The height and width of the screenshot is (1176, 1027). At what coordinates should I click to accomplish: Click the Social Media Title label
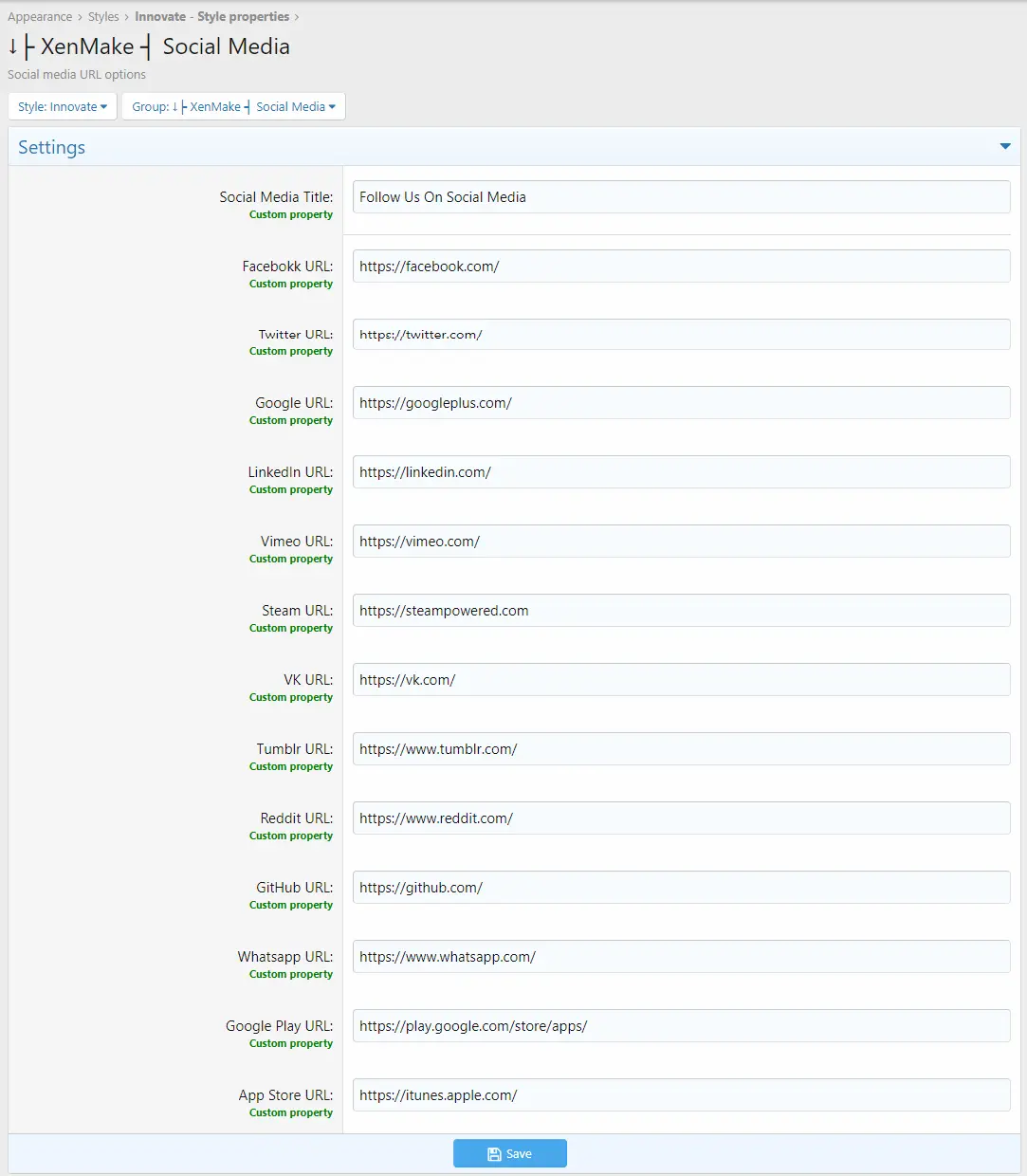point(276,197)
